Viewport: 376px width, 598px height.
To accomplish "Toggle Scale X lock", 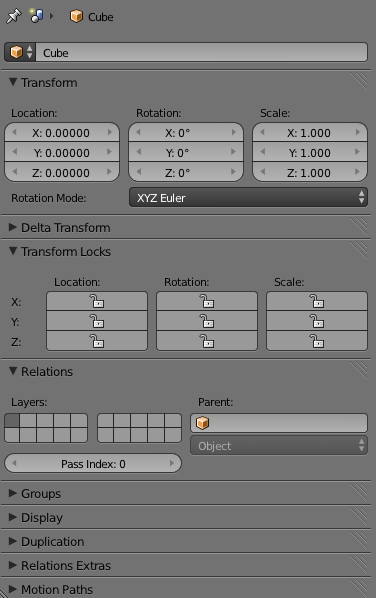I will coord(317,301).
